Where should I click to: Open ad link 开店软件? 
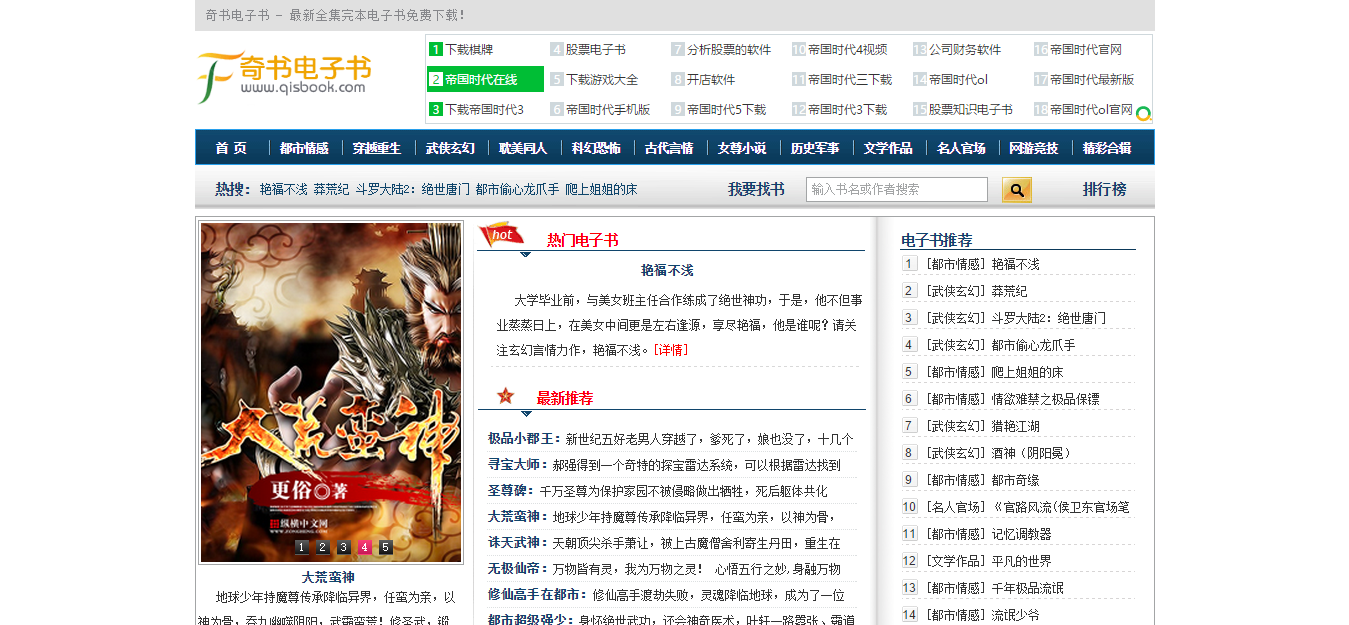coord(711,79)
